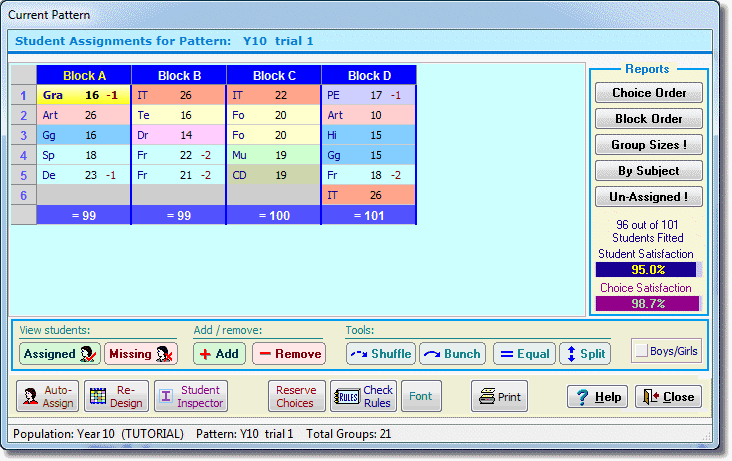Viewport: 732px width, 461px height.
Task: Select the De 23 cell
Action: click(84, 175)
